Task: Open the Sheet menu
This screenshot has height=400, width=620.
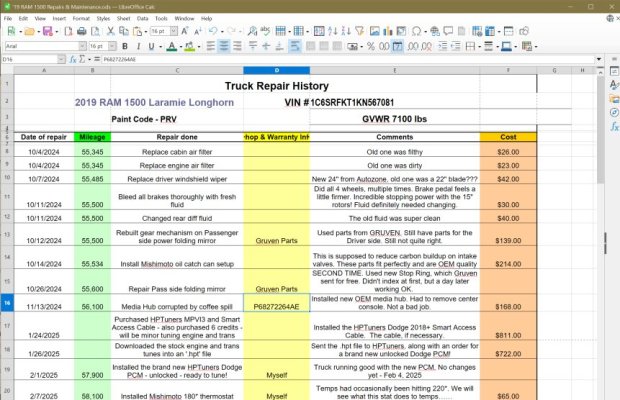Action: pyautogui.click(x=123, y=19)
